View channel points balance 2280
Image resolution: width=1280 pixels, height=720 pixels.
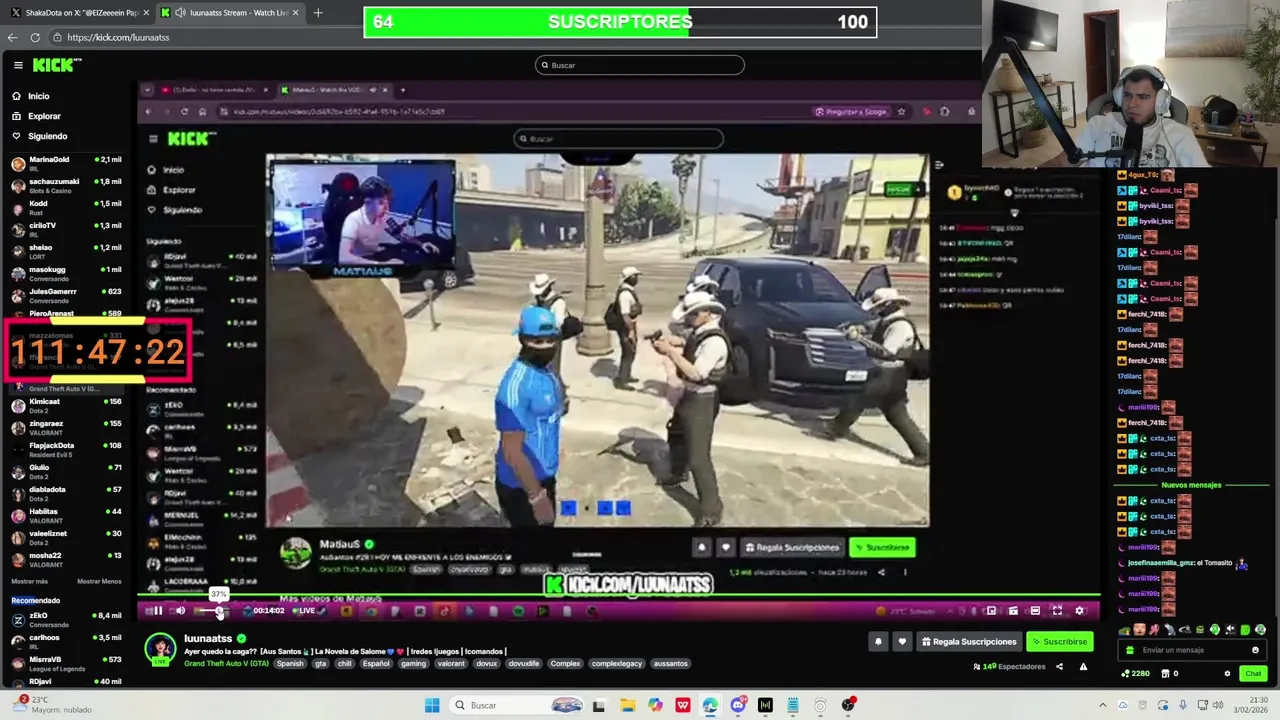click(1135, 674)
